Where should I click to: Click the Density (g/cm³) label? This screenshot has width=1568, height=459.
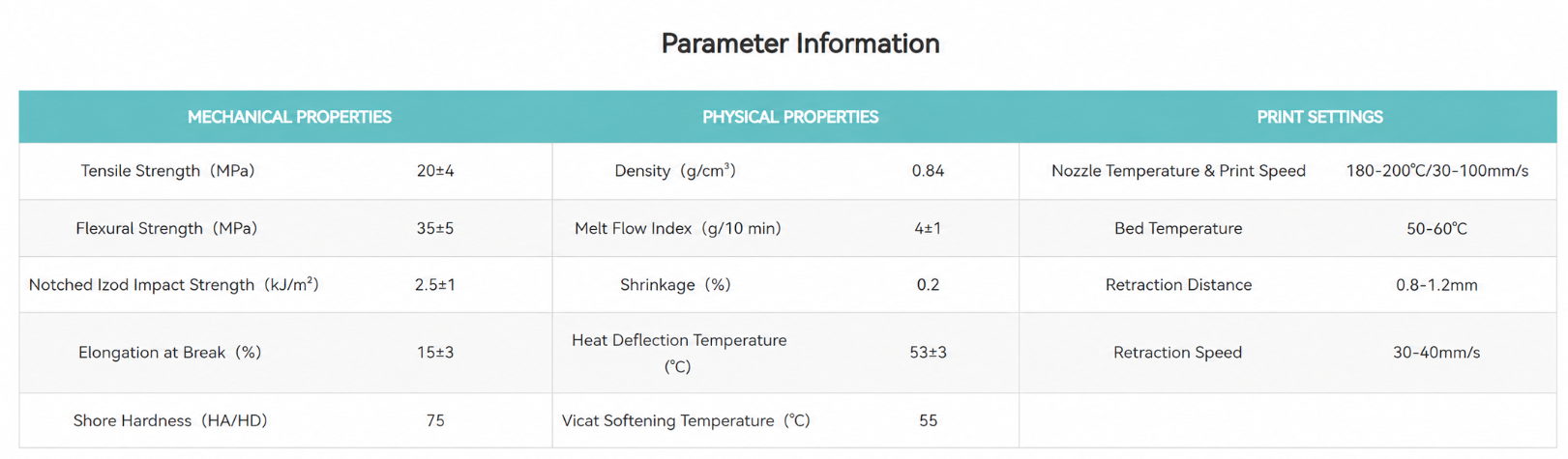tap(675, 171)
